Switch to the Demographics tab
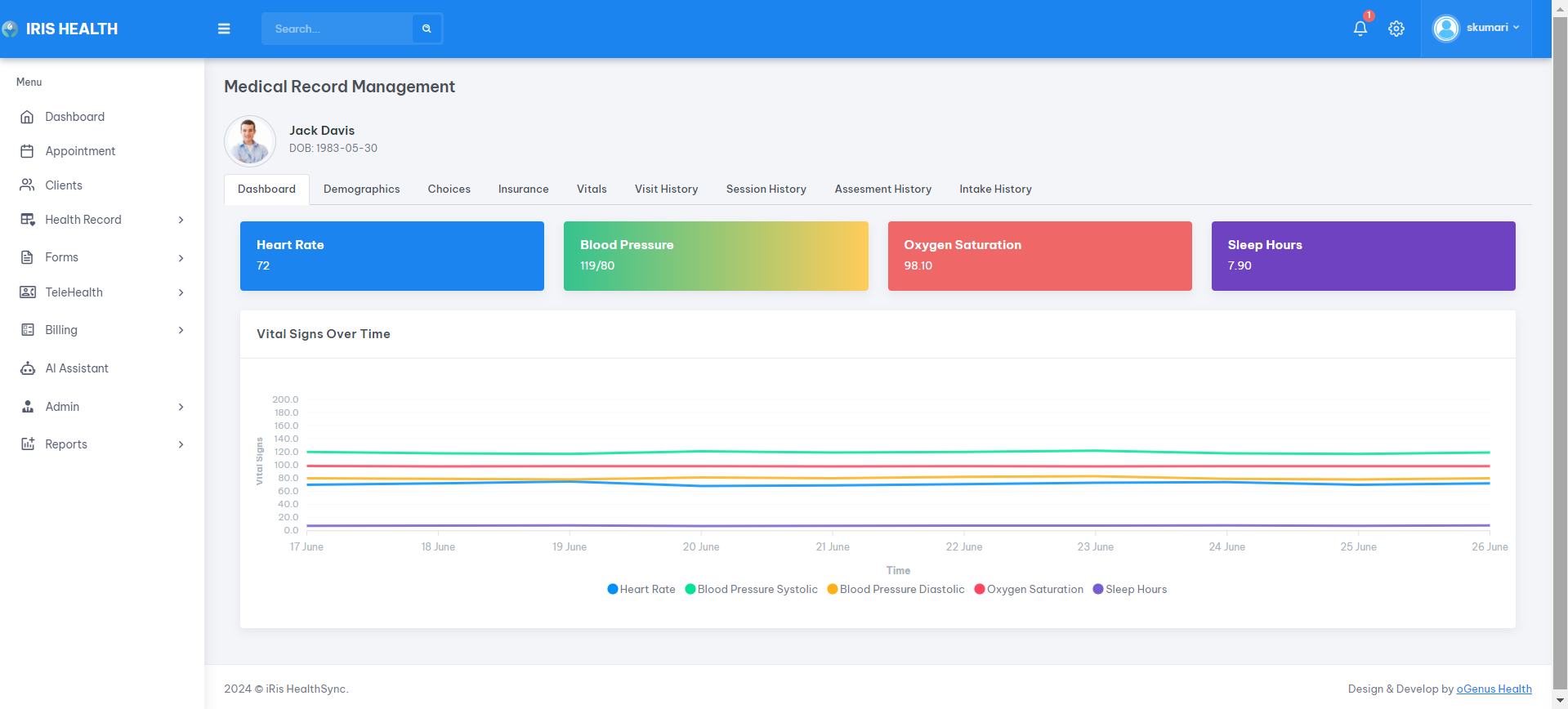Screen dimensions: 1568x709 (361, 190)
